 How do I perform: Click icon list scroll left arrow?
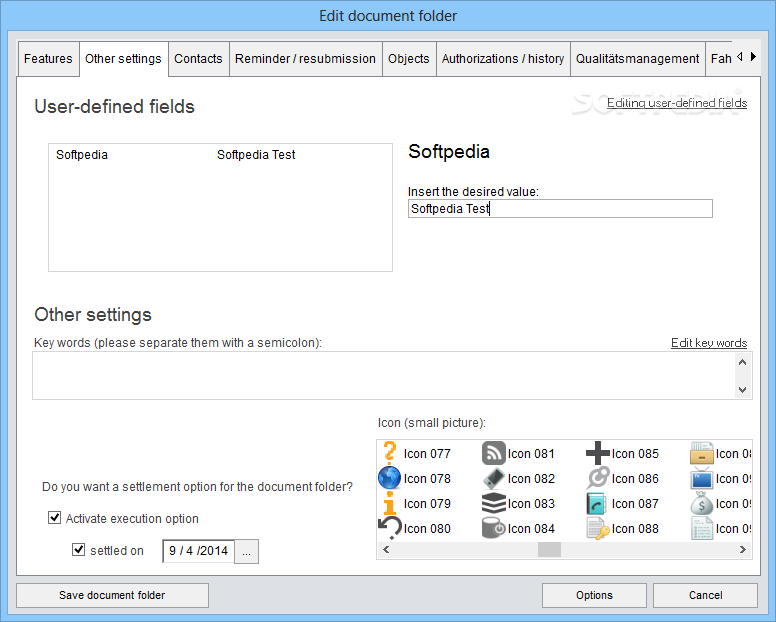tap(387, 549)
